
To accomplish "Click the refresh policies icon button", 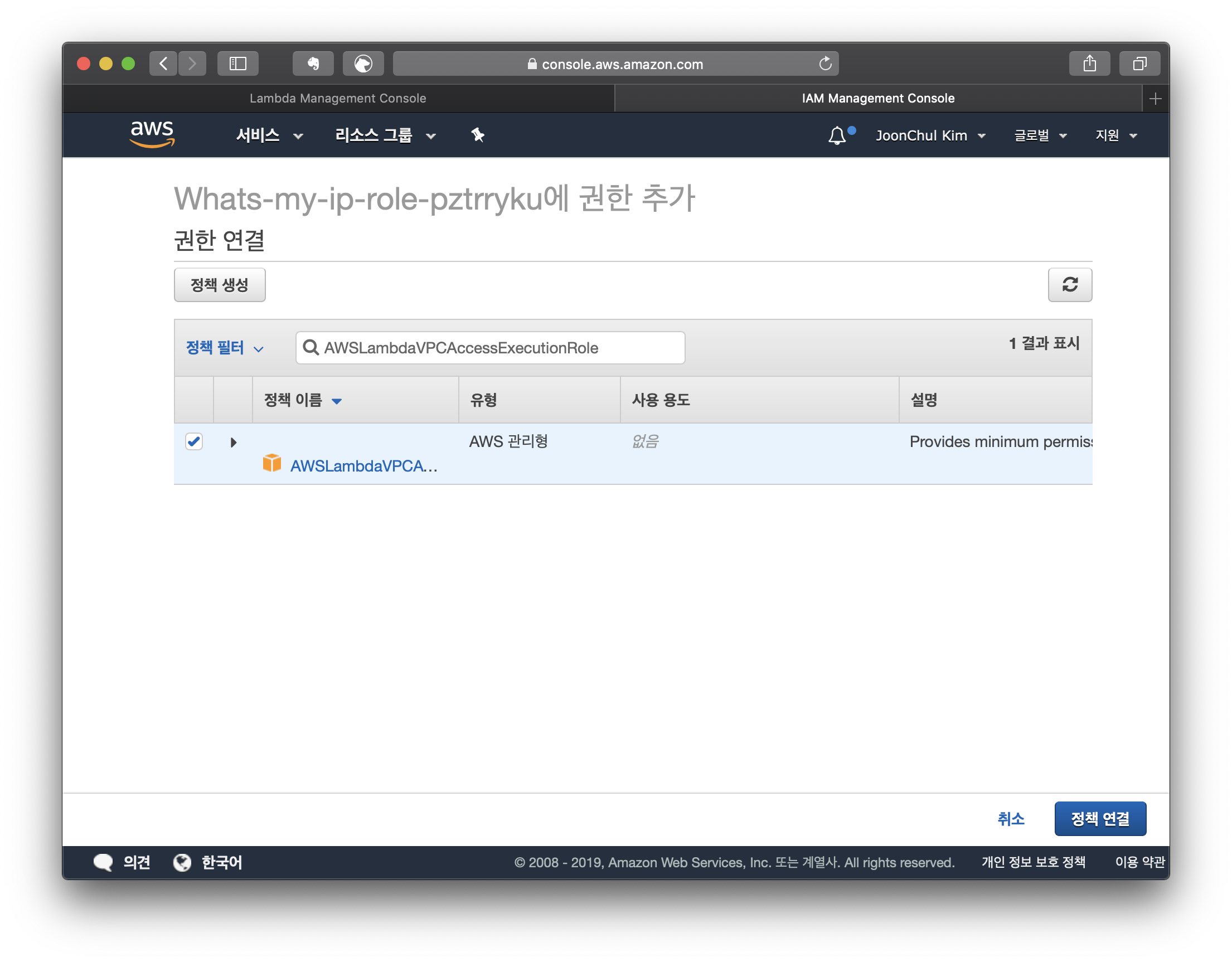I will (x=1070, y=285).
